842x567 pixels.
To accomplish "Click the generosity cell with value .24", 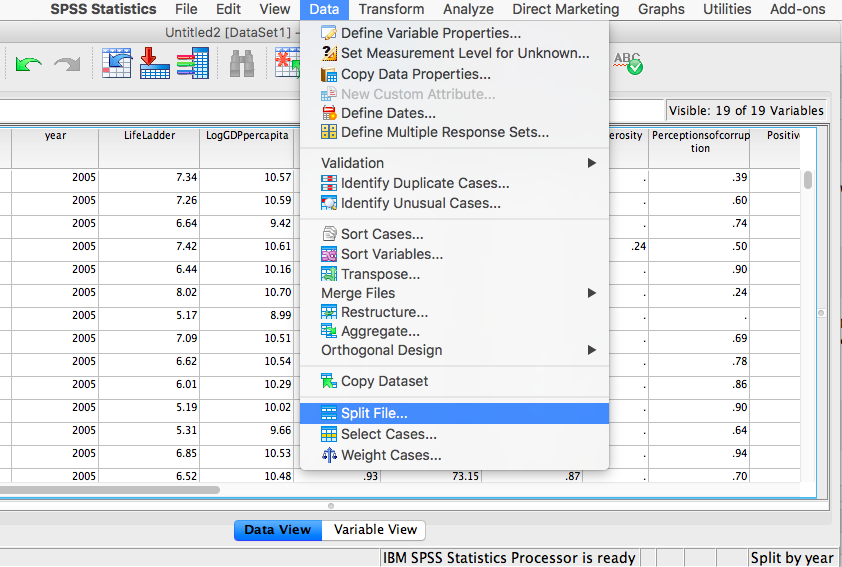I will tap(628, 246).
